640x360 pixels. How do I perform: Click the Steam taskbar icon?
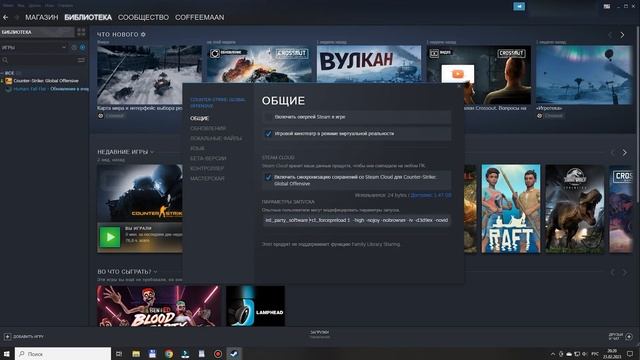click(x=234, y=354)
